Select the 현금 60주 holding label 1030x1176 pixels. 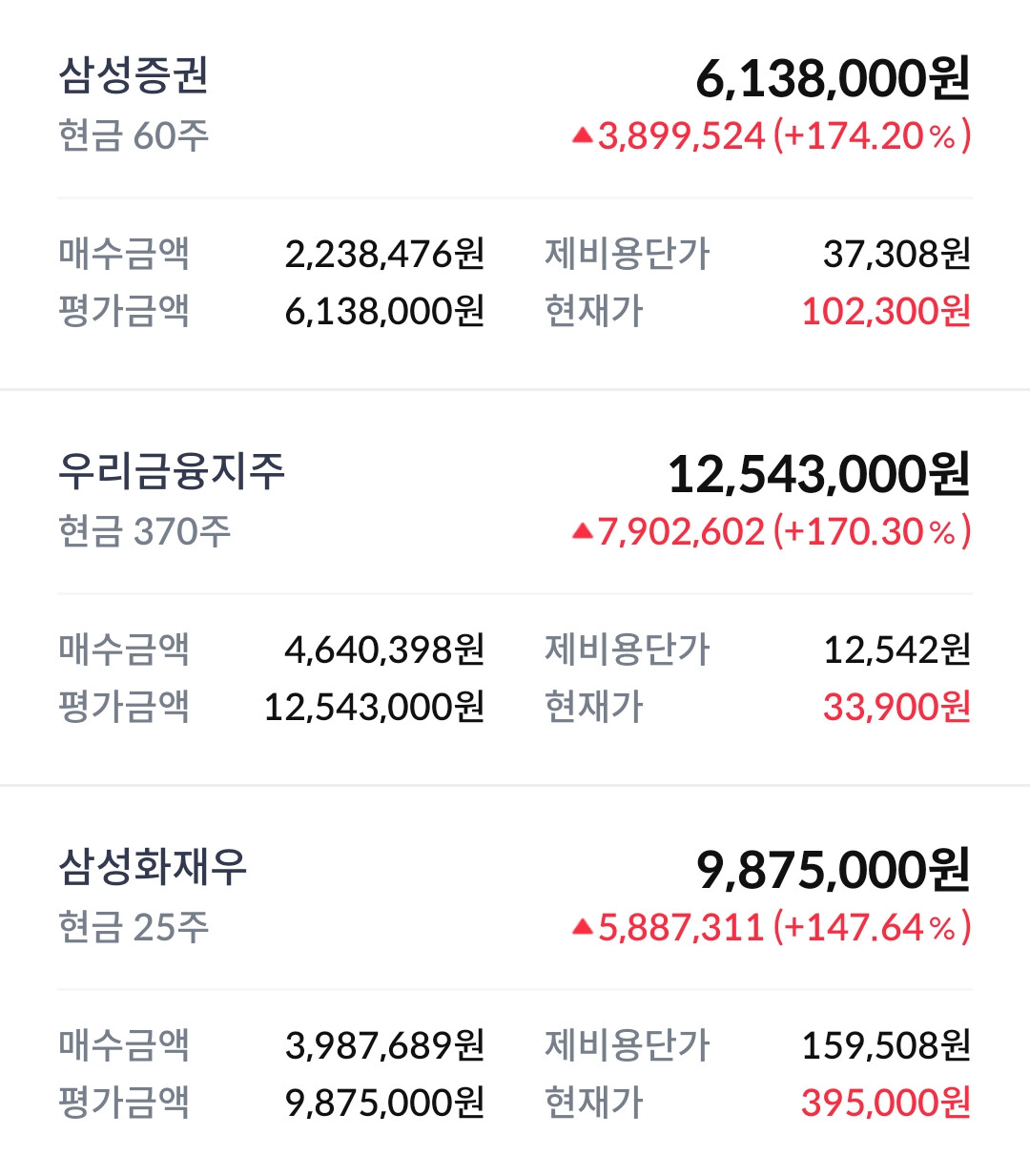(x=134, y=135)
